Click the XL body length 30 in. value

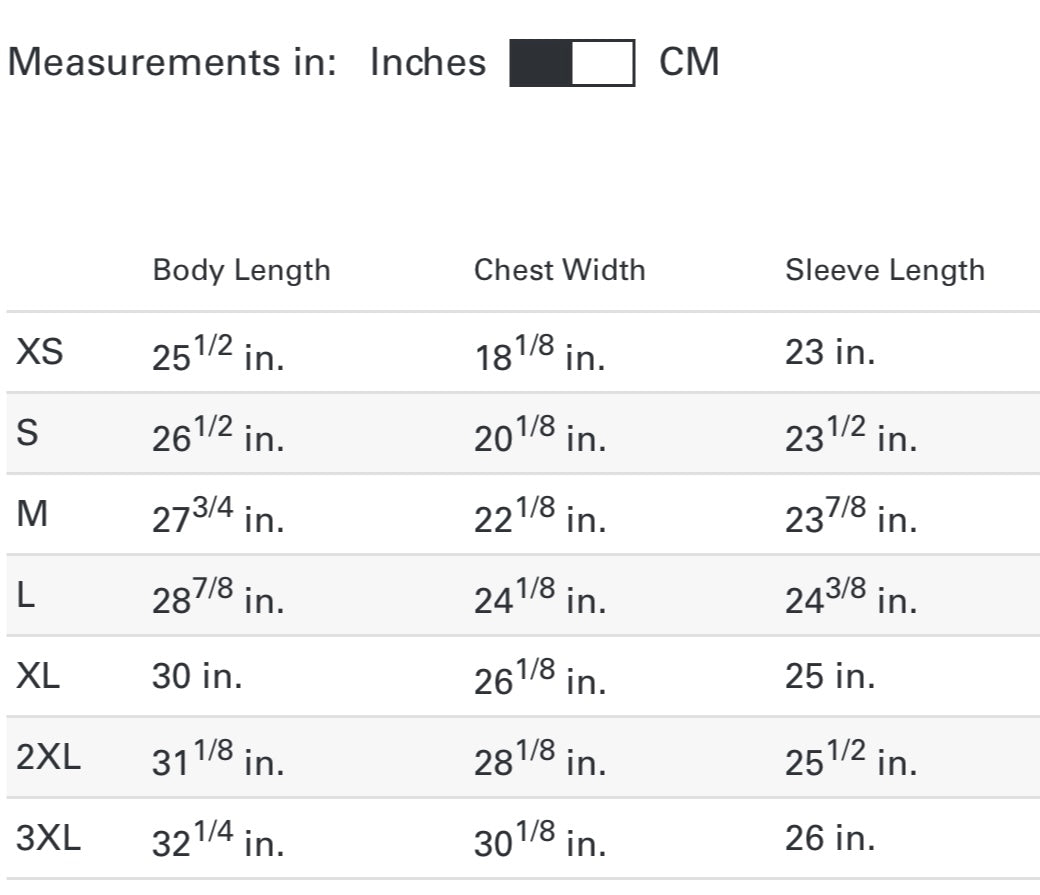(x=197, y=677)
